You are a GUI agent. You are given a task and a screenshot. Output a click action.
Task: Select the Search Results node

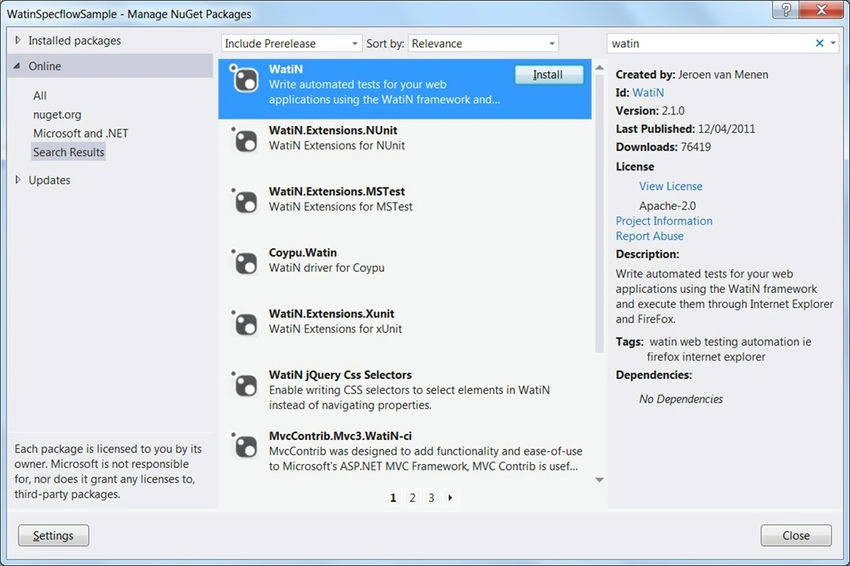pyautogui.click(x=68, y=152)
